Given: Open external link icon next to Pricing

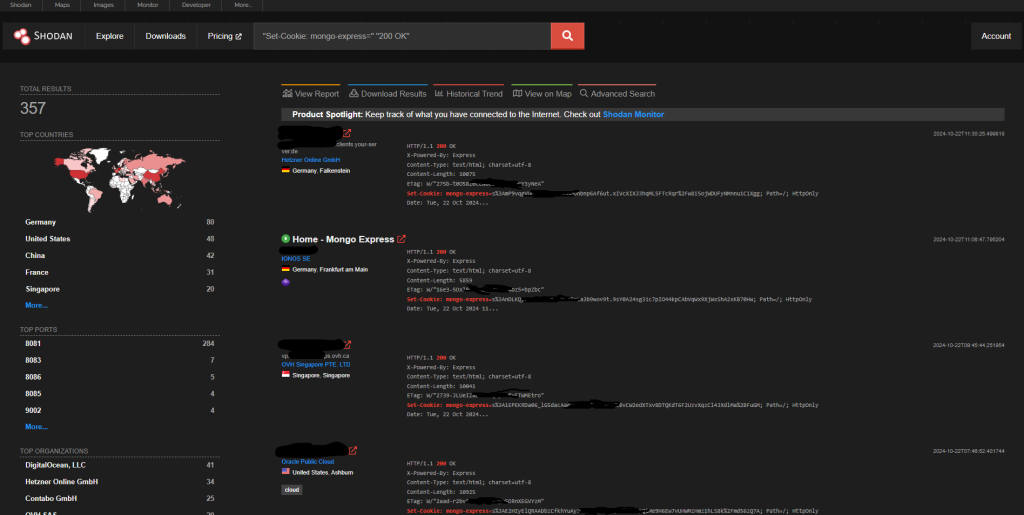Looking at the screenshot, I should point(238,37).
